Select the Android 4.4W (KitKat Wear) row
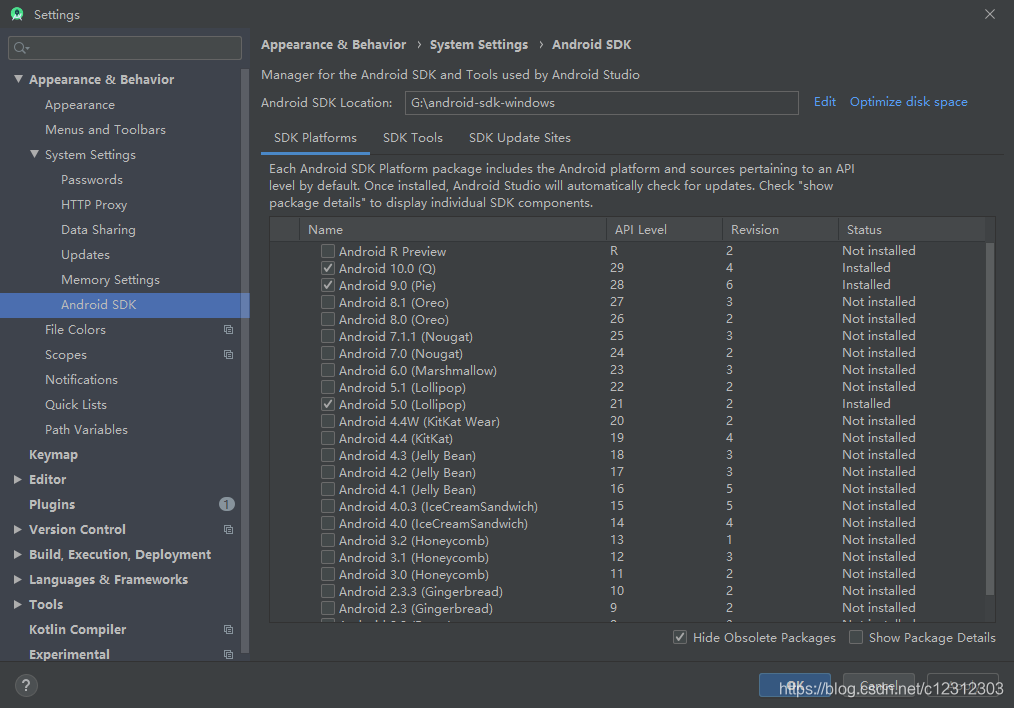This screenshot has height=708, width=1014. tap(627, 421)
